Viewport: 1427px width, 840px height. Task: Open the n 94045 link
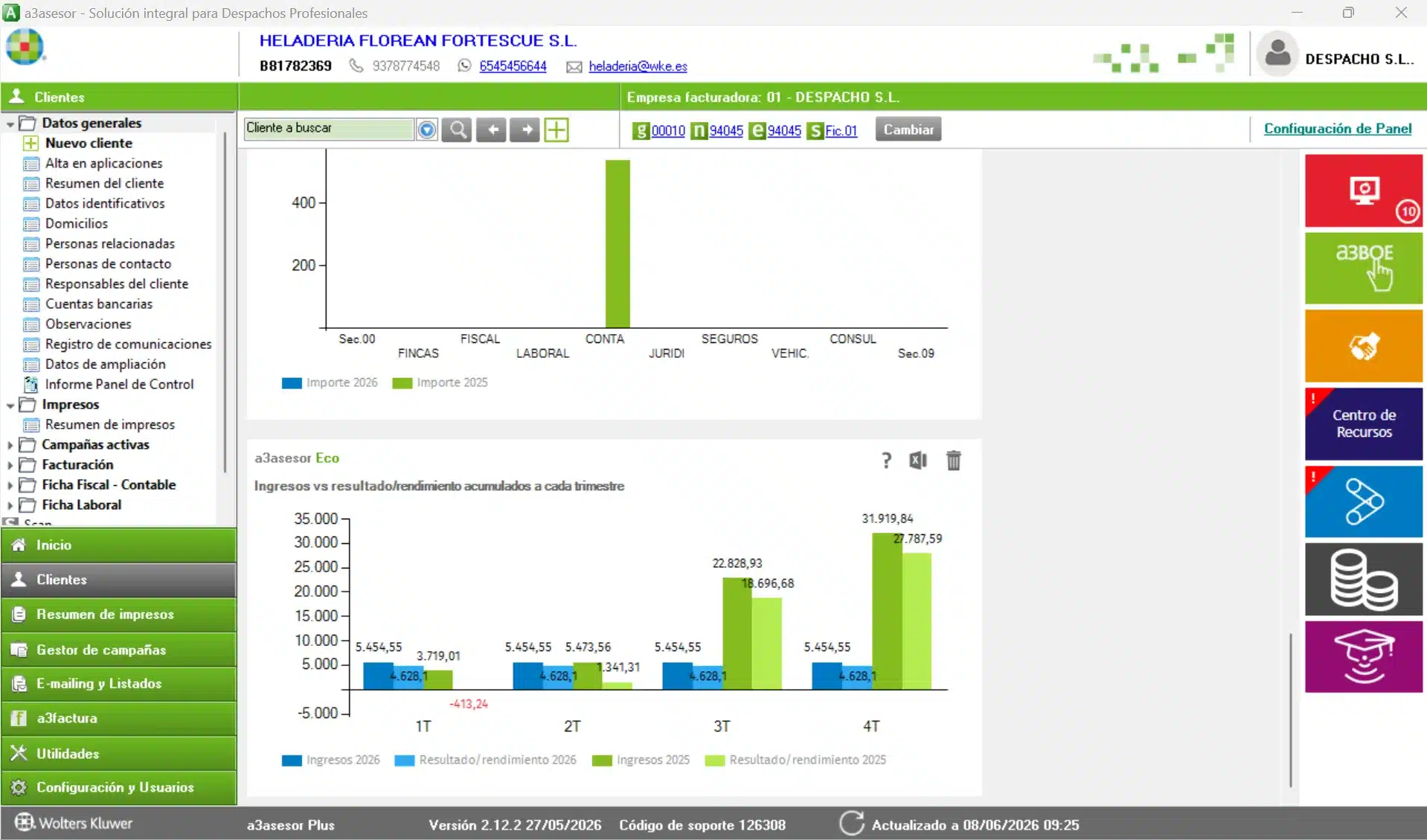click(x=726, y=131)
